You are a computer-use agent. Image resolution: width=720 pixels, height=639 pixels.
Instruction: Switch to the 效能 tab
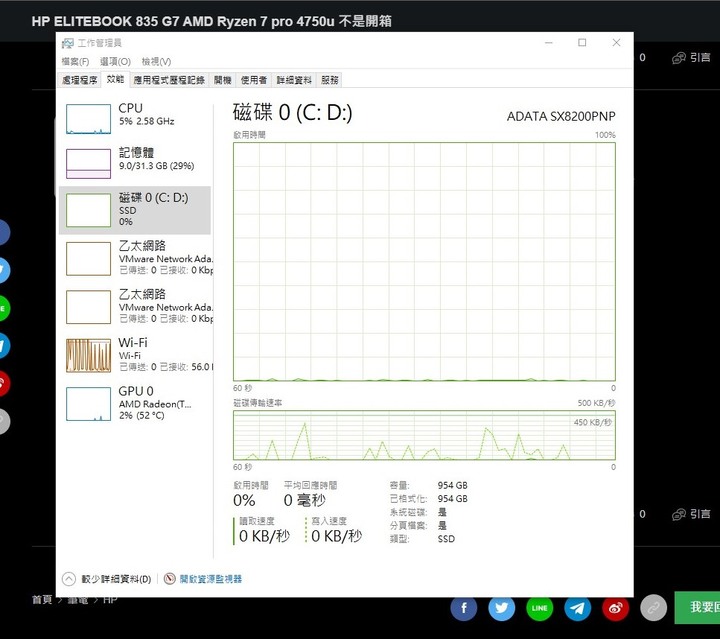pos(115,79)
